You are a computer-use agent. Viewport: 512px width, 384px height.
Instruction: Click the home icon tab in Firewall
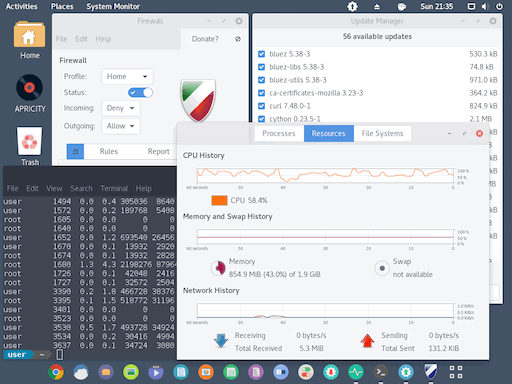pyautogui.click(x=75, y=152)
